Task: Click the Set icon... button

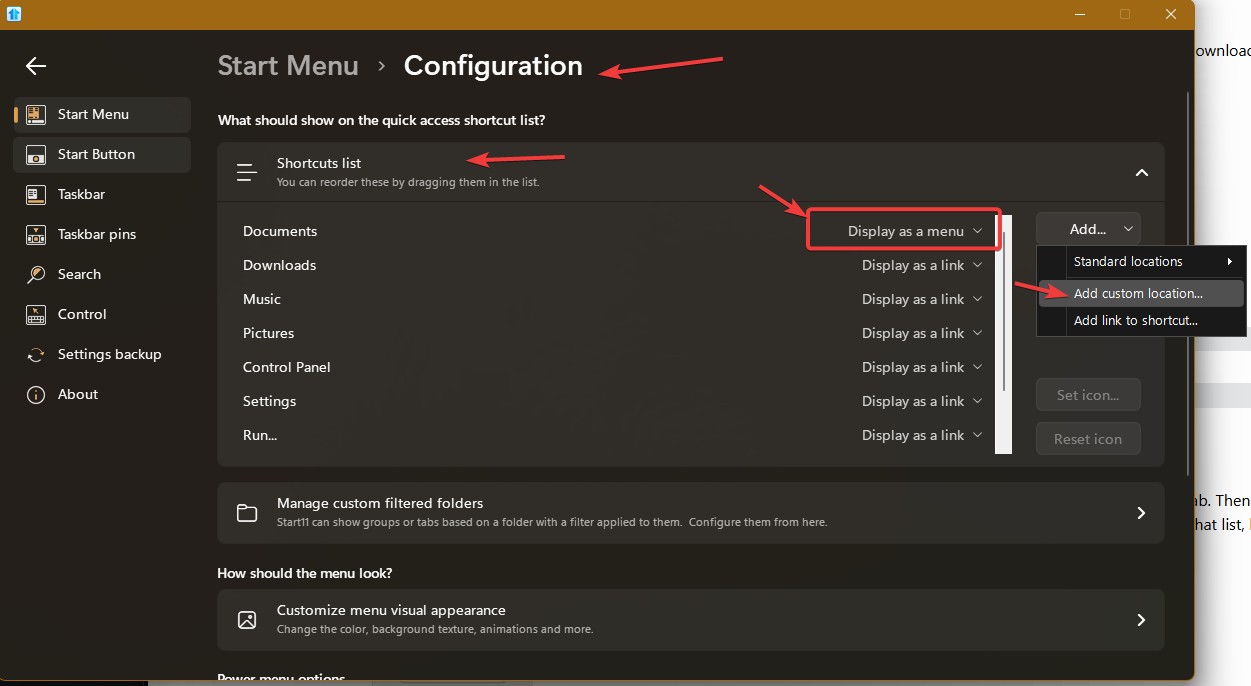Action: 1088,395
